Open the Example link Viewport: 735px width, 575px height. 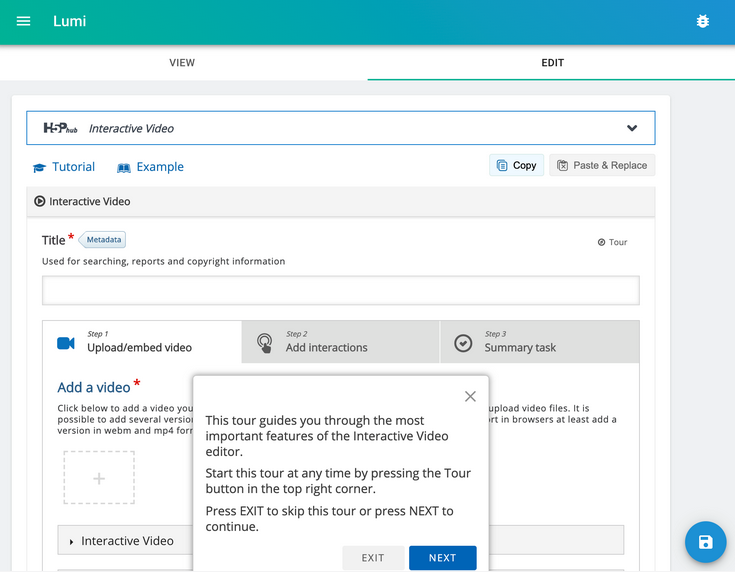click(x=150, y=167)
